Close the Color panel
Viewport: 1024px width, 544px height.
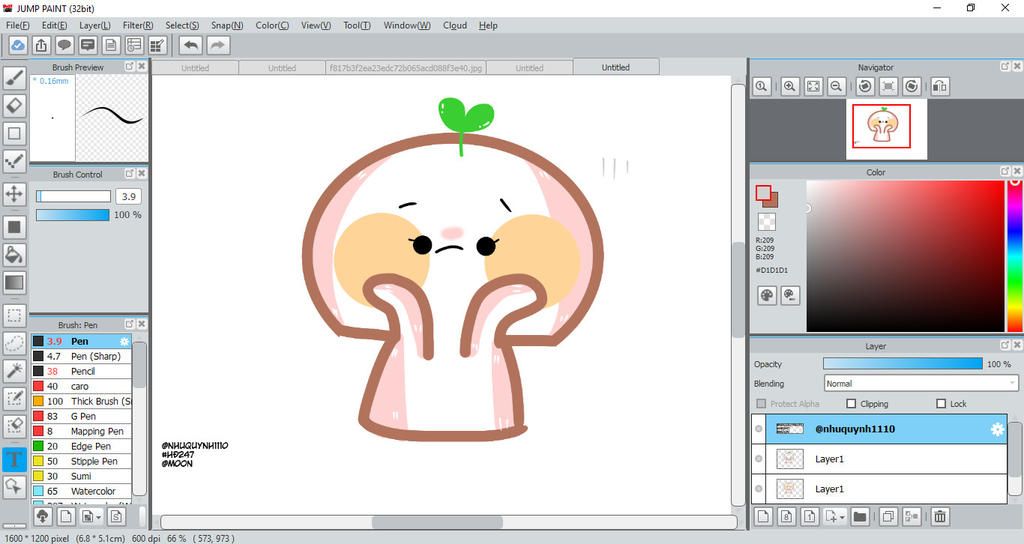pos(1017,171)
